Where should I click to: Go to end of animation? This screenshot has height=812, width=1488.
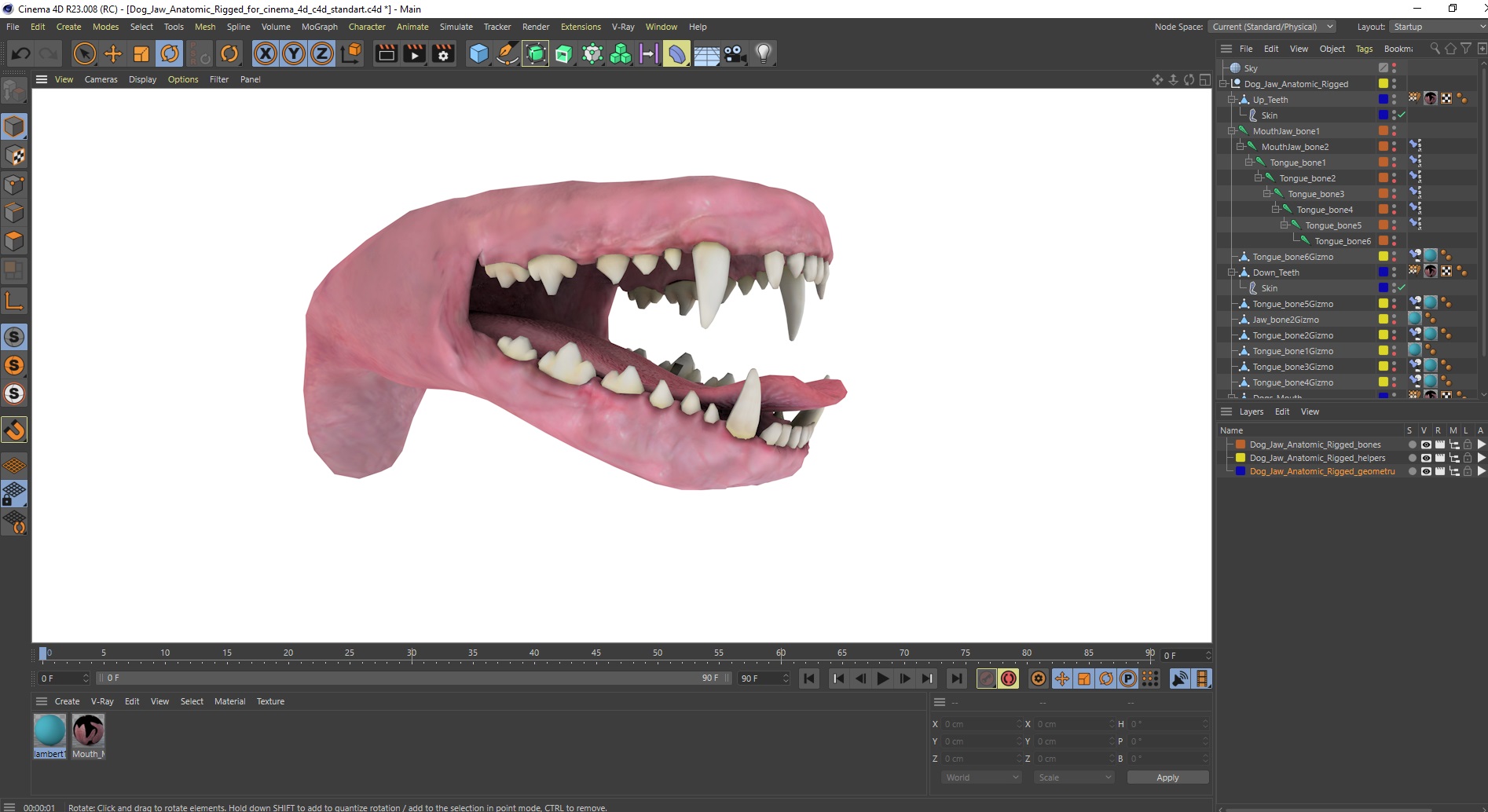pyautogui.click(x=956, y=678)
